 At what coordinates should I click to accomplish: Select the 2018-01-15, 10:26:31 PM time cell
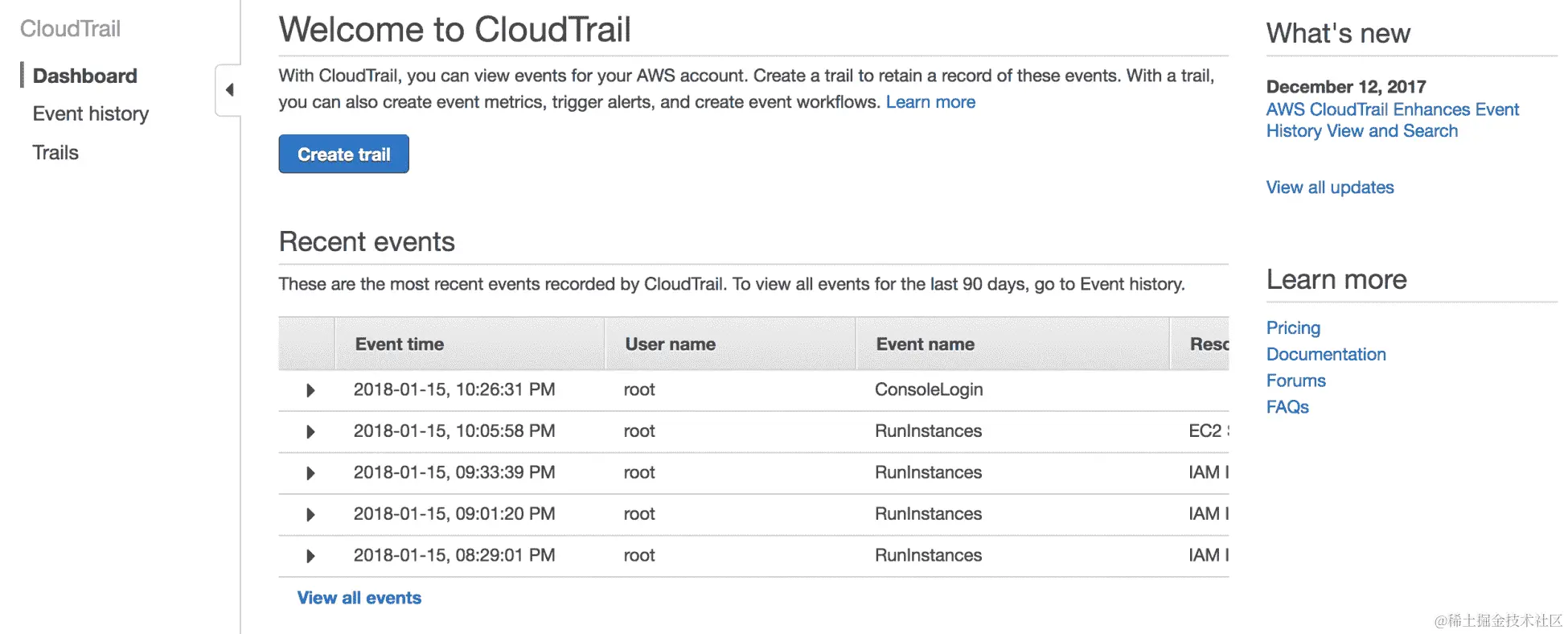point(454,389)
